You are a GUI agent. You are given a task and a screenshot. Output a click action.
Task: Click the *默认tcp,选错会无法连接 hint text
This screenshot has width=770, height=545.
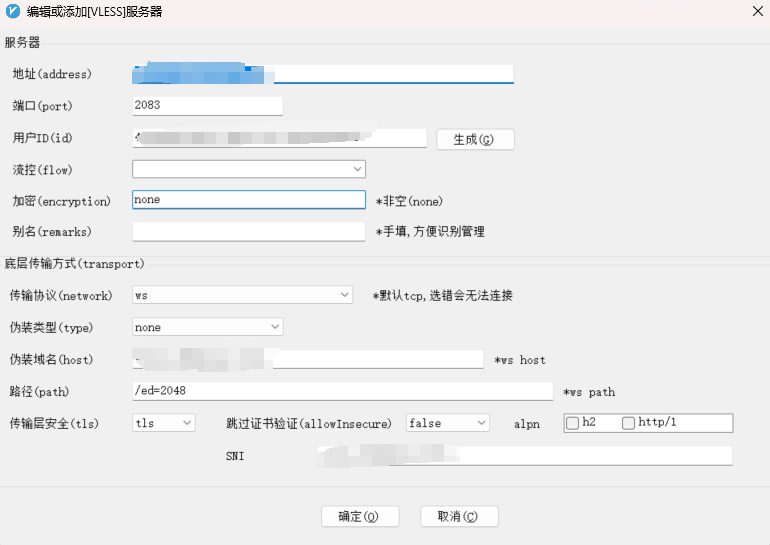point(442,296)
